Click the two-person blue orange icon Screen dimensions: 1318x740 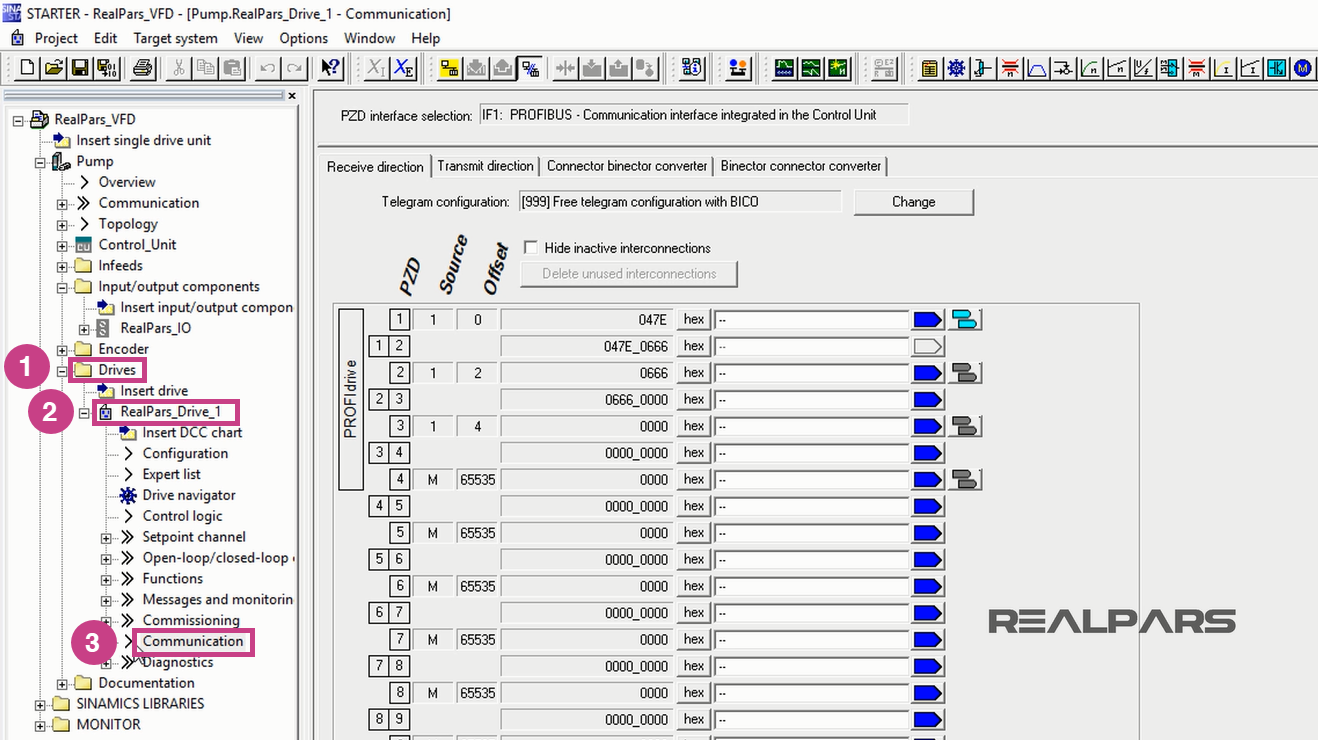(739, 68)
